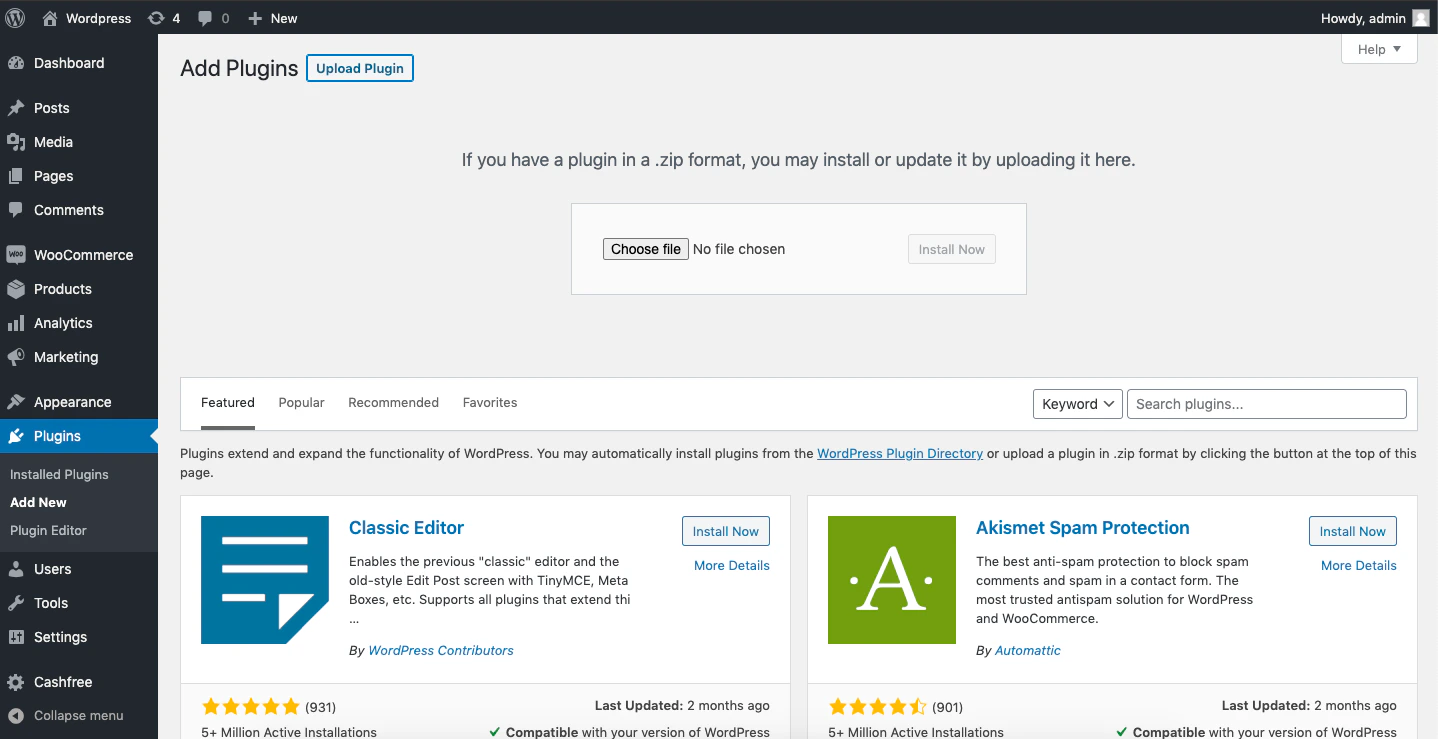
Task: Click the WooCommerce logo icon
Action: (x=15, y=255)
